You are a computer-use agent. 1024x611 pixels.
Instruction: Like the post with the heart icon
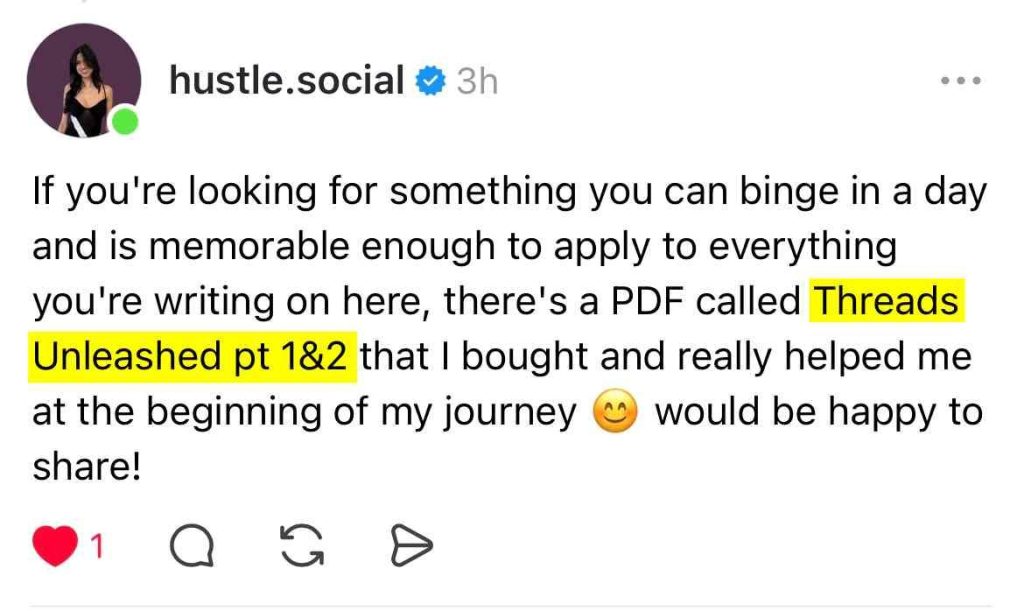click(55, 545)
